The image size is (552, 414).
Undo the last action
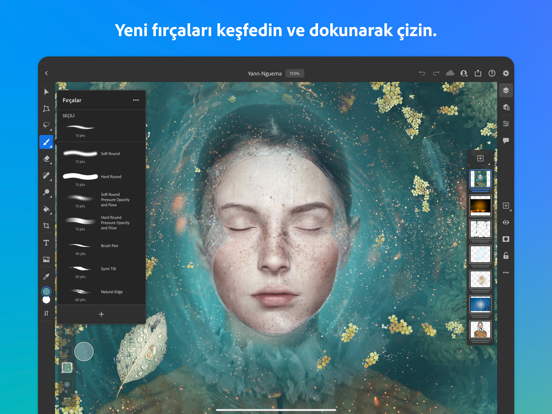(422, 73)
